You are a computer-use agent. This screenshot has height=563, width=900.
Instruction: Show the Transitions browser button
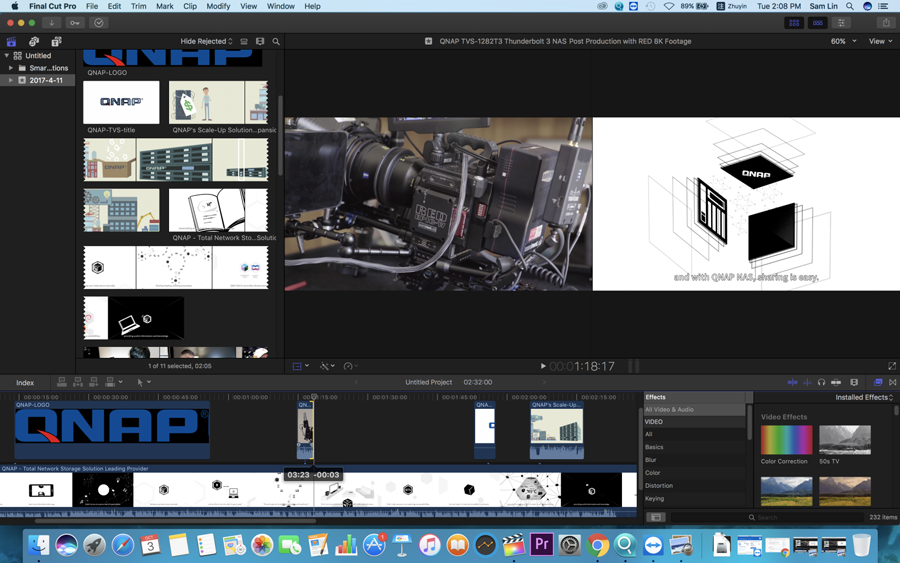[893, 382]
